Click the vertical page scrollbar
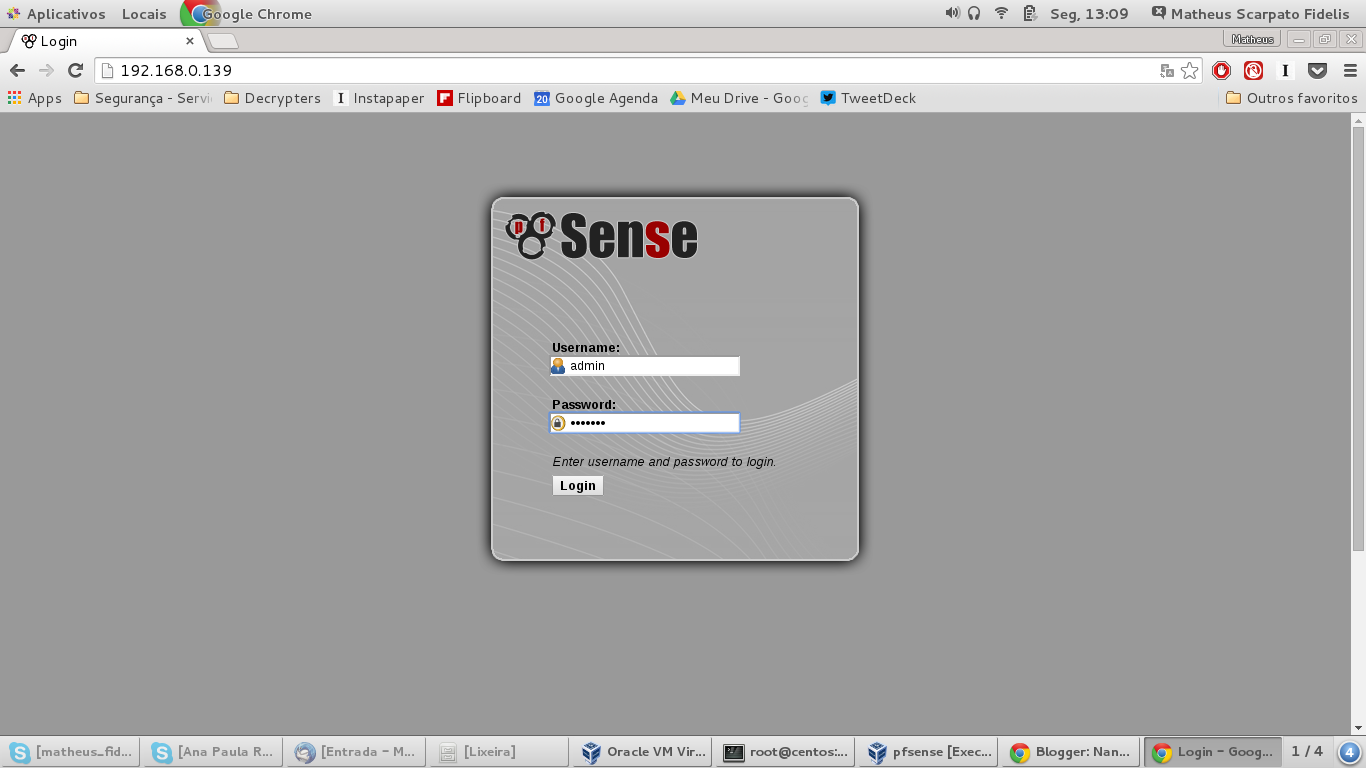The image size is (1366, 768). coord(1358,338)
